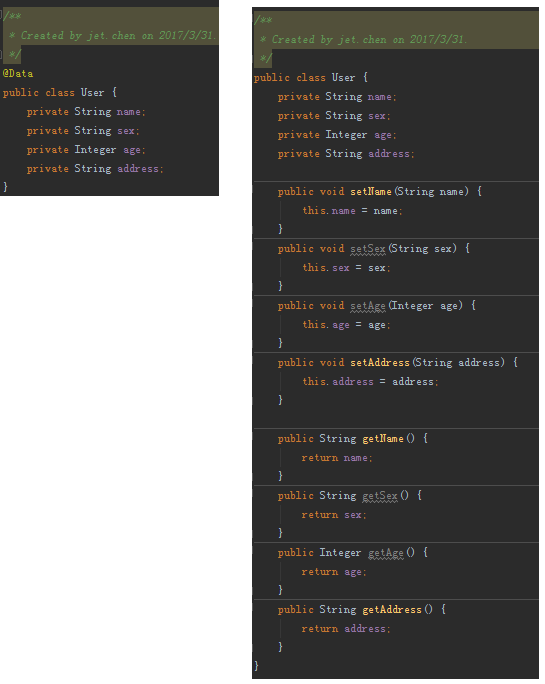The height and width of the screenshot is (684, 545).
Task: Click the getAge method name
Action: [386, 553]
